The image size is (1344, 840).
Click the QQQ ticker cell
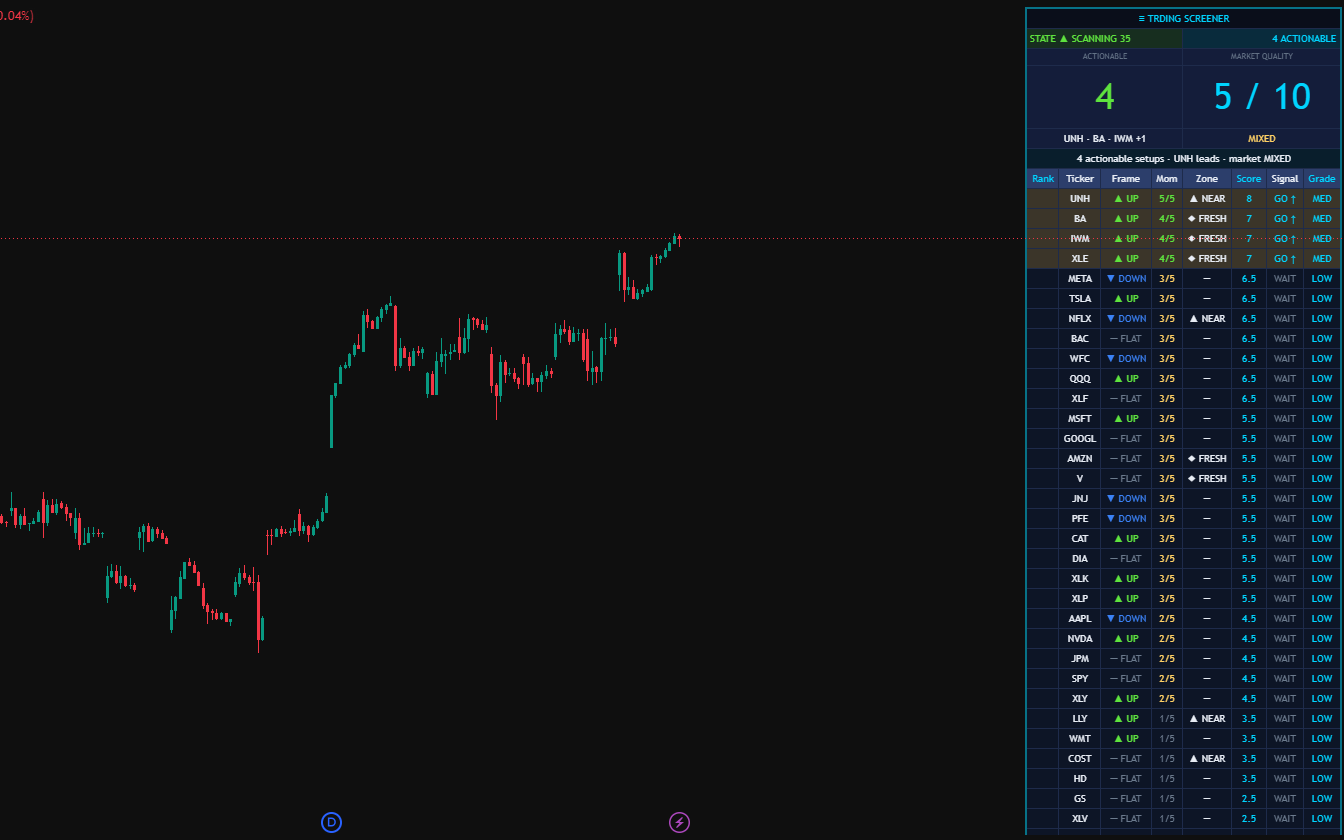1080,379
